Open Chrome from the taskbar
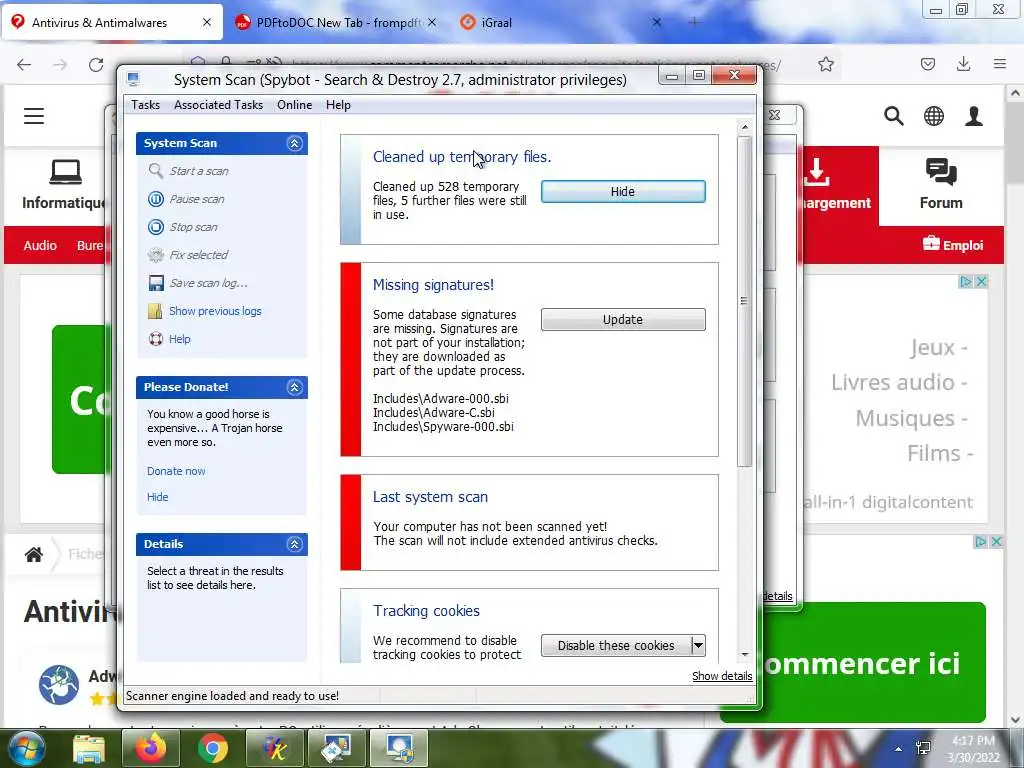The width and height of the screenshot is (1024, 768). [x=213, y=748]
